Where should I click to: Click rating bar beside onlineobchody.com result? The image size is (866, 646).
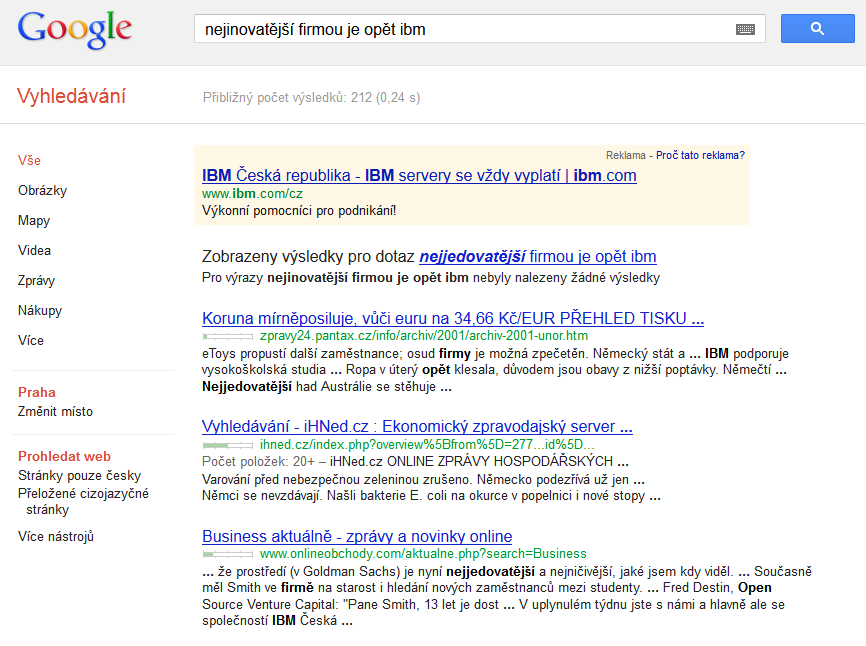pos(228,554)
